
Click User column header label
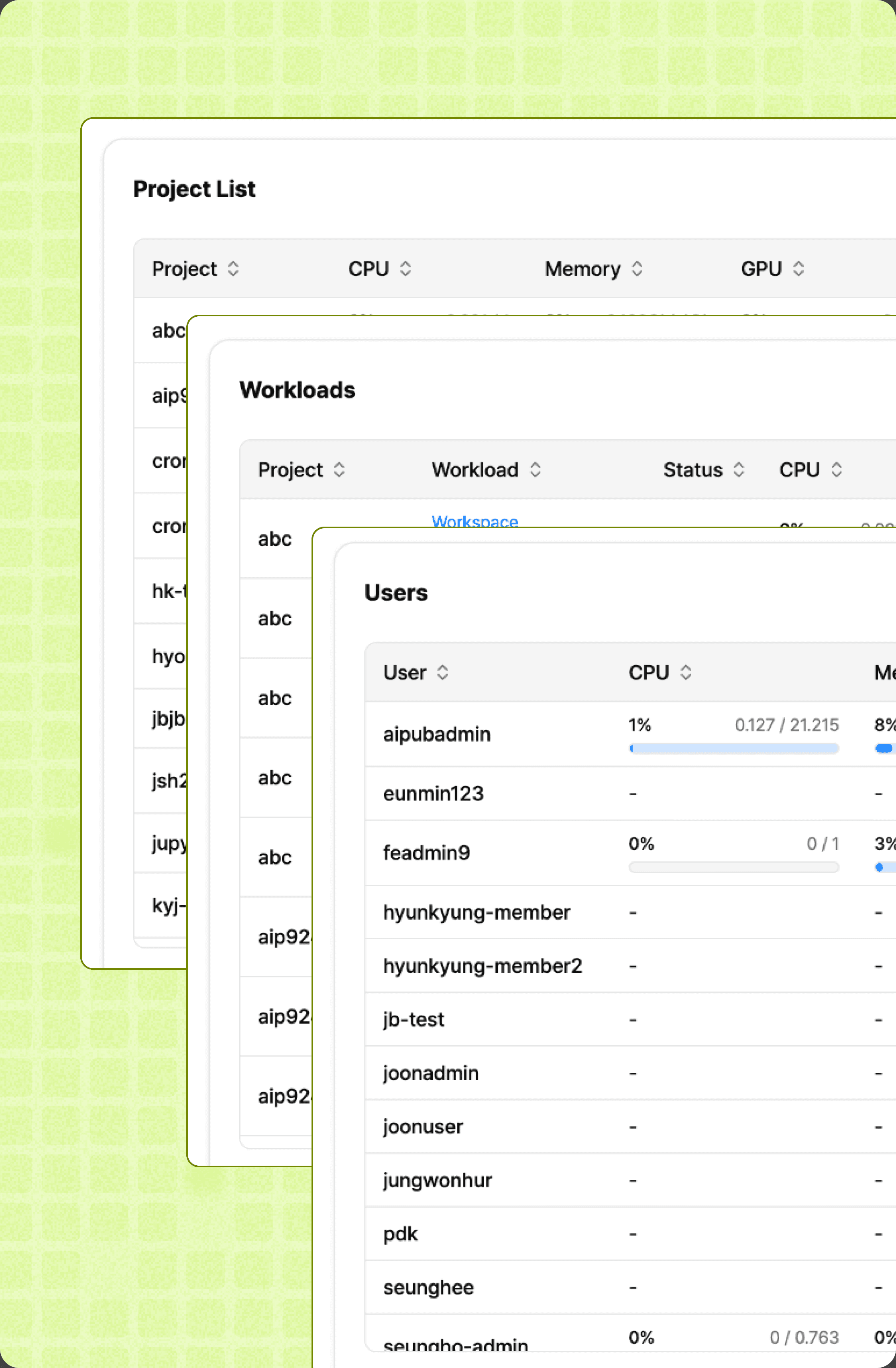(x=405, y=672)
